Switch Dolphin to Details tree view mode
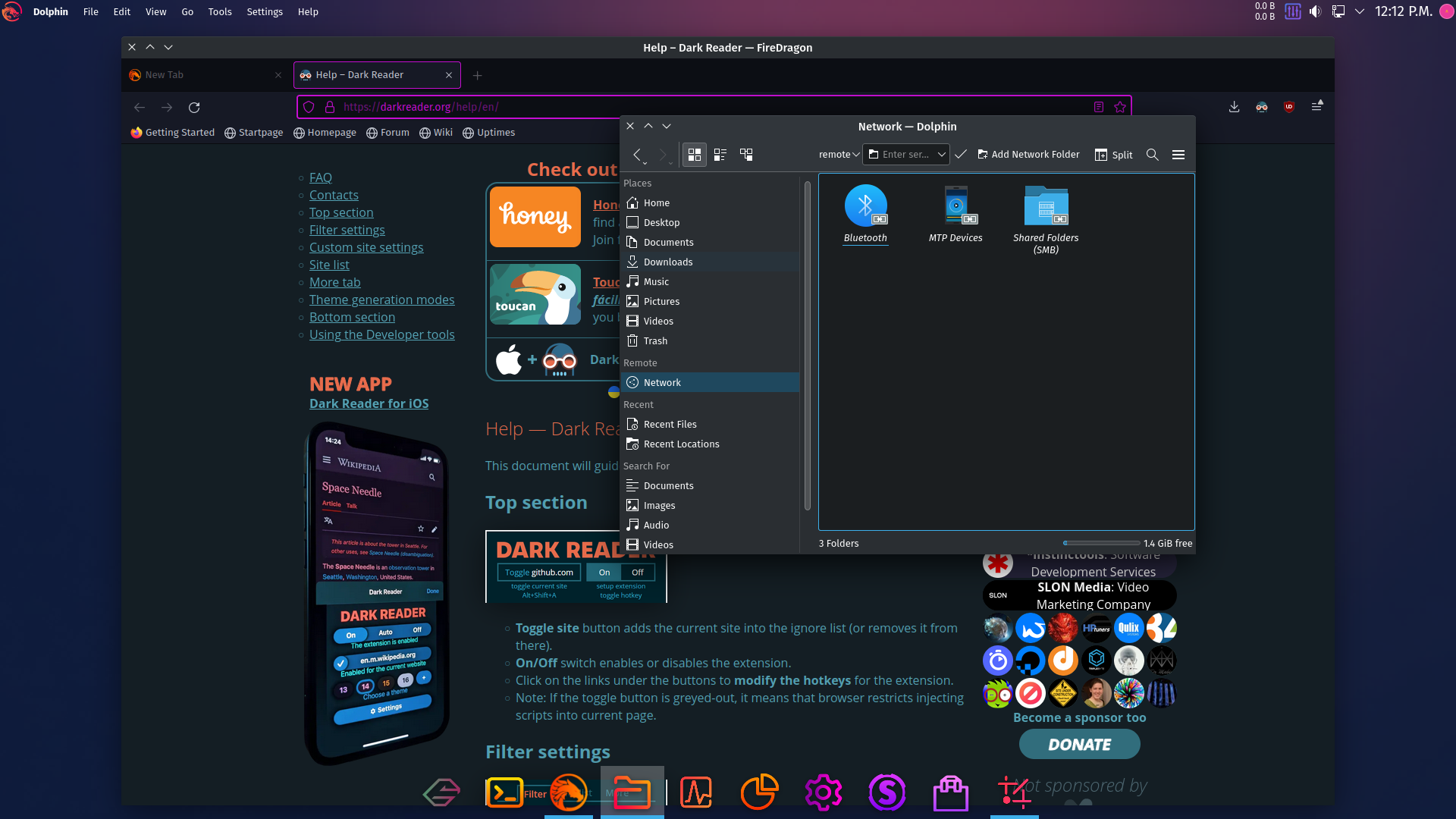Viewport: 1456px width, 819px height. coord(746,155)
